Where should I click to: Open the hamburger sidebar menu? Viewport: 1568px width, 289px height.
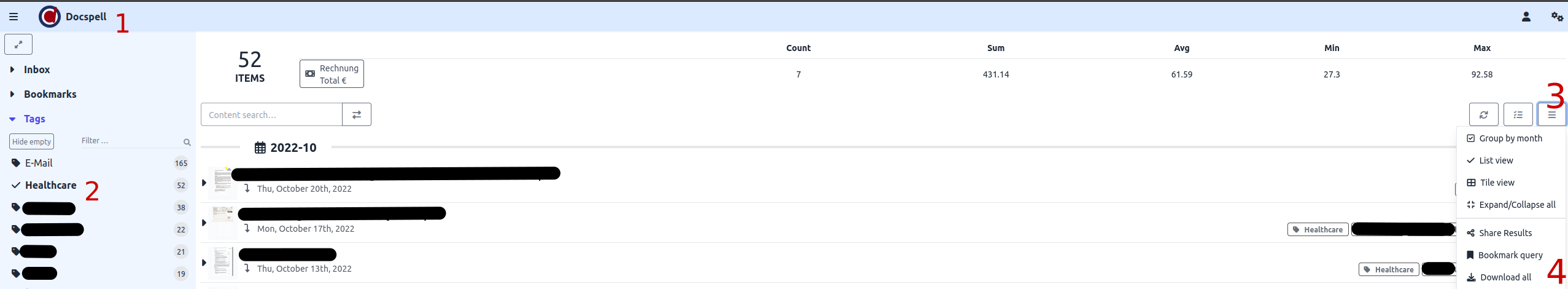click(14, 17)
